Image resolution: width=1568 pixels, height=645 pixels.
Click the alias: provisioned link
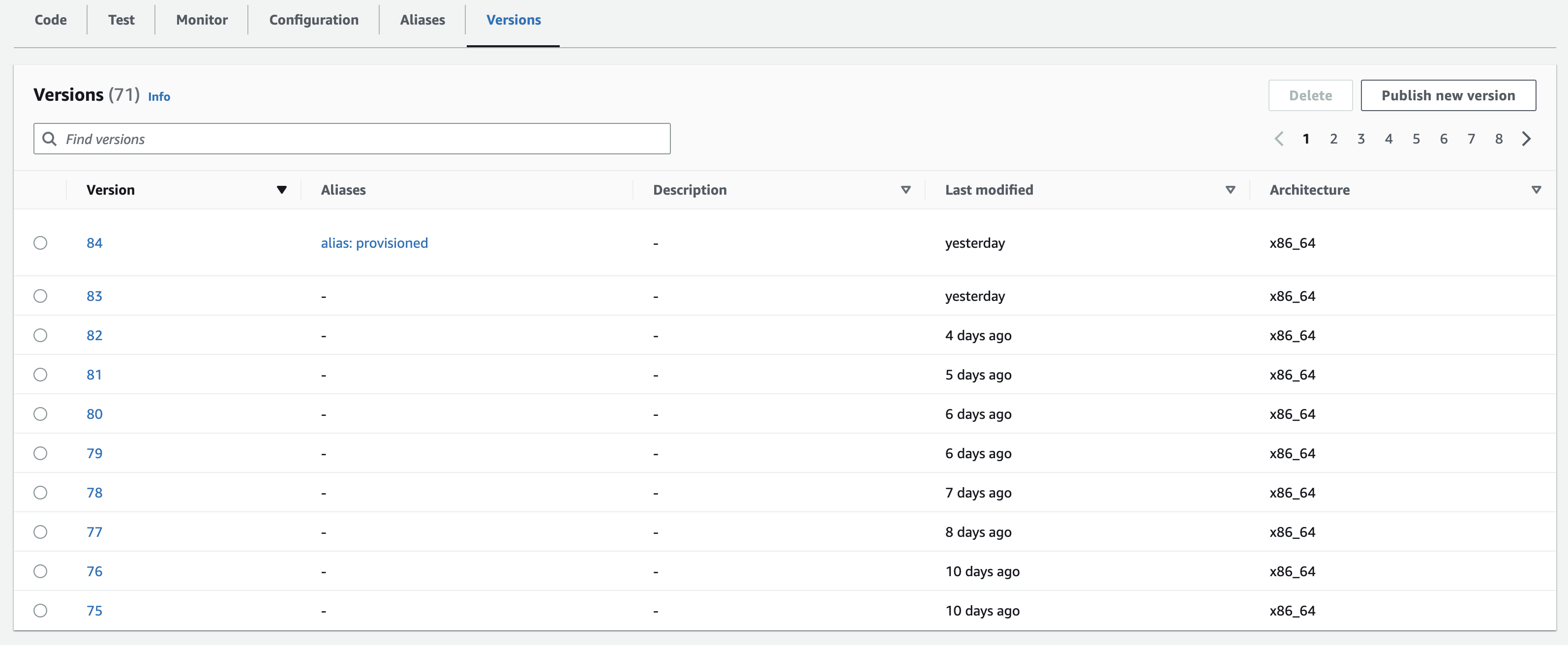[374, 243]
